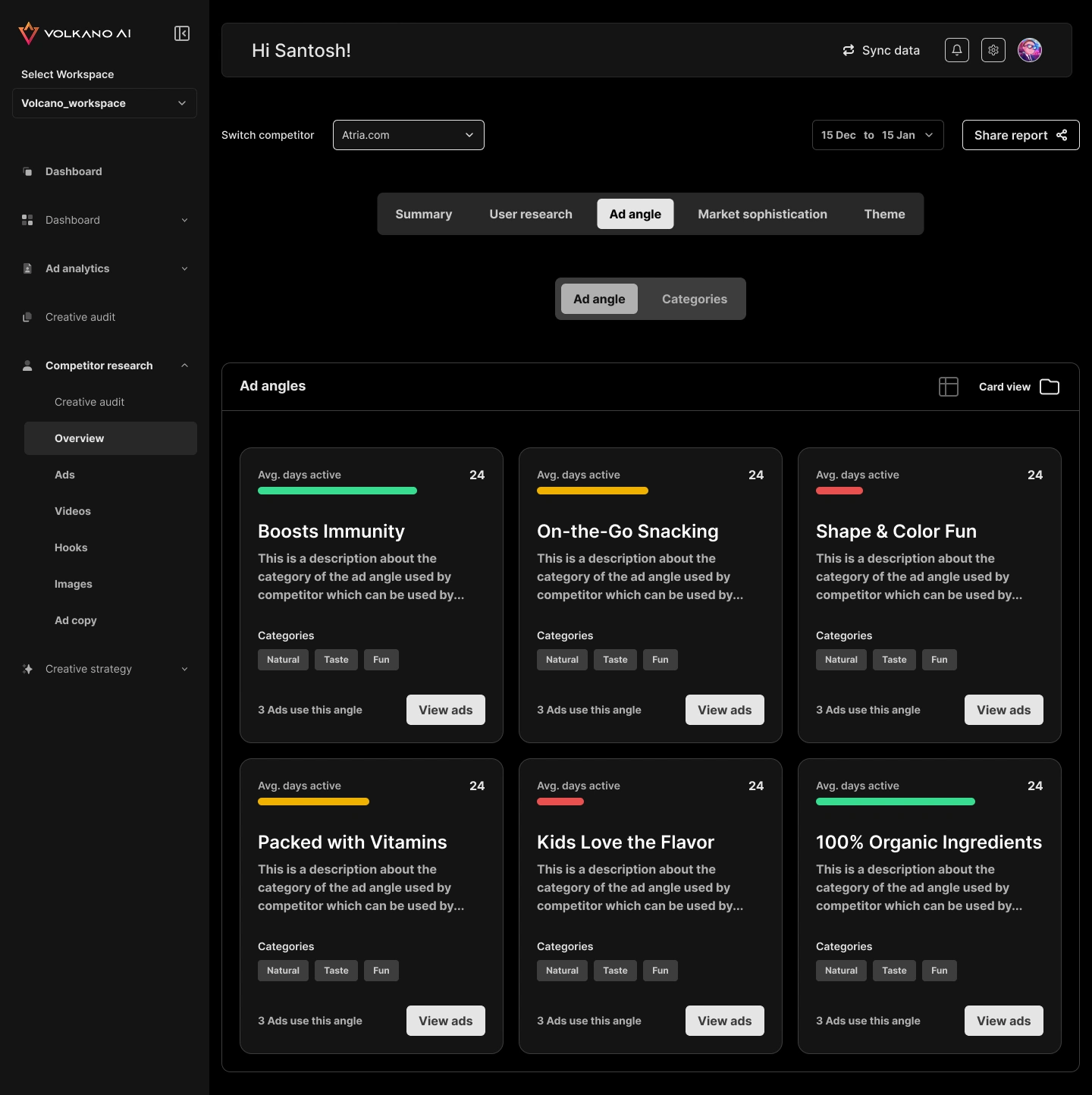This screenshot has height=1095, width=1092.
Task: Select the Ad angle main tab
Action: (x=635, y=214)
